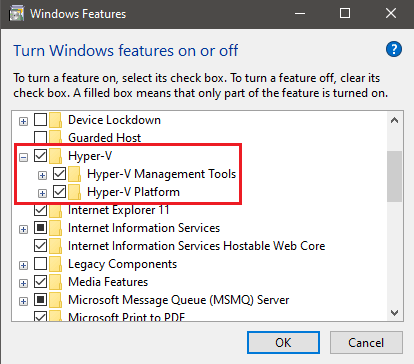Select the Internet Explorer 11 label

coord(119,210)
